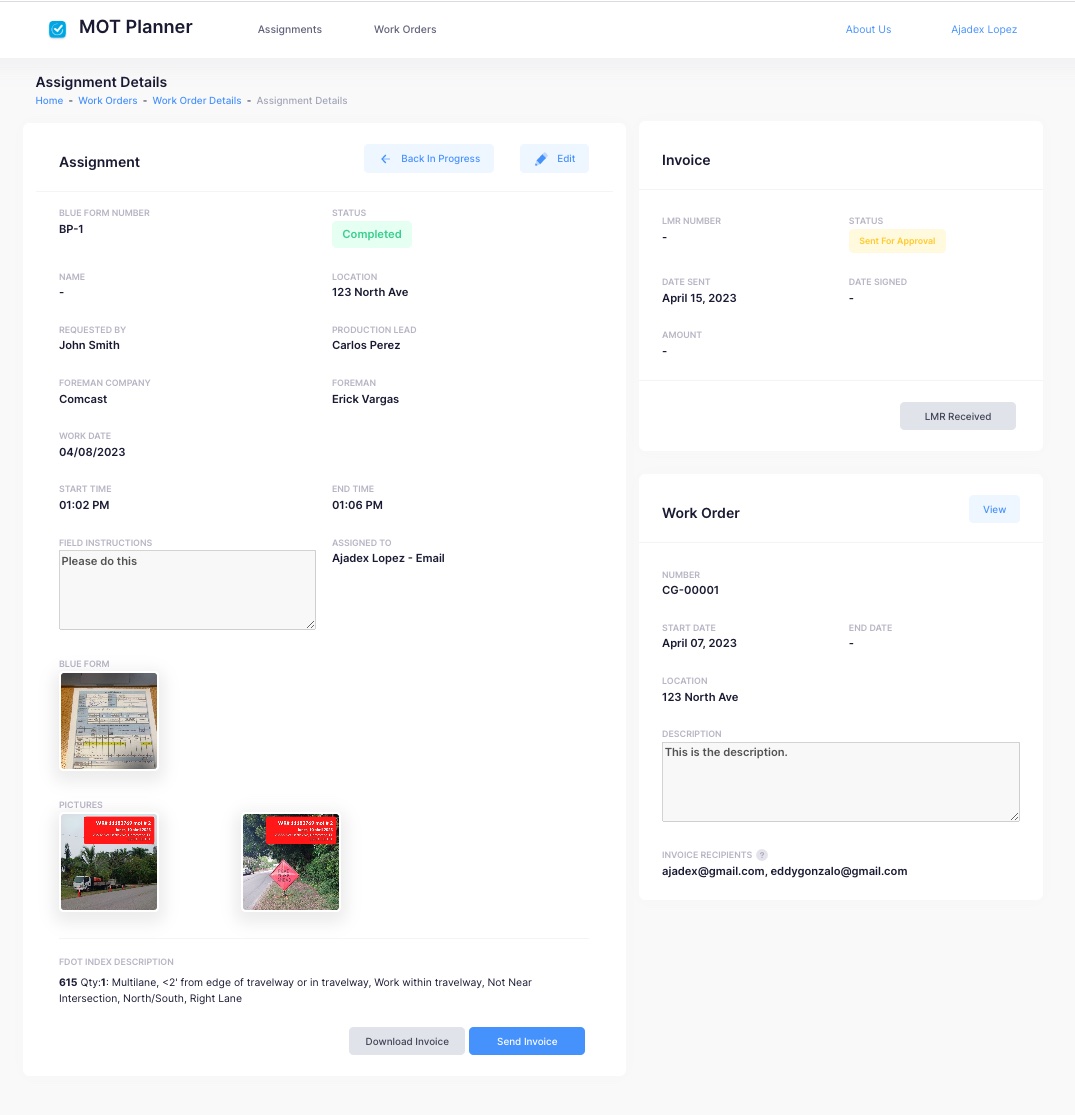The height and width of the screenshot is (1115, 1075).
Task: Open the second picture with orange road sign
Action: click(291, 862)
